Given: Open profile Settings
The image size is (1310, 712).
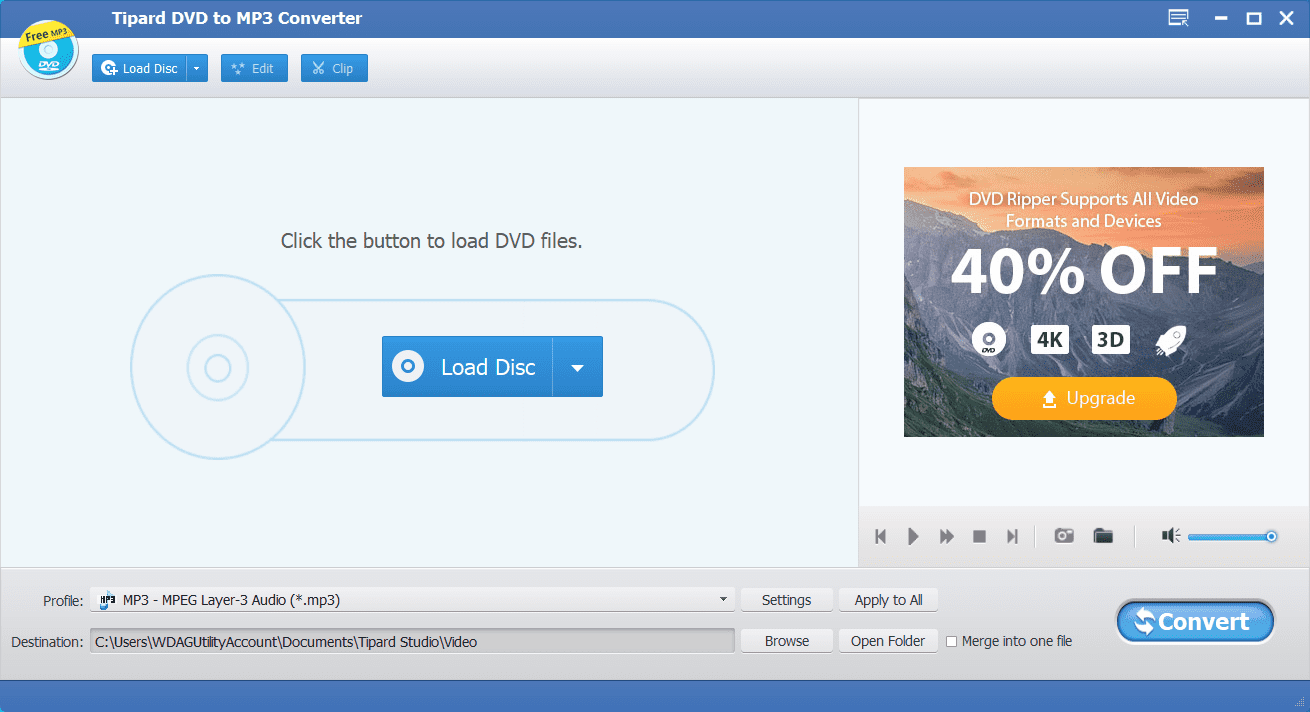Looking at the screenshot, I should pos(786,600).
